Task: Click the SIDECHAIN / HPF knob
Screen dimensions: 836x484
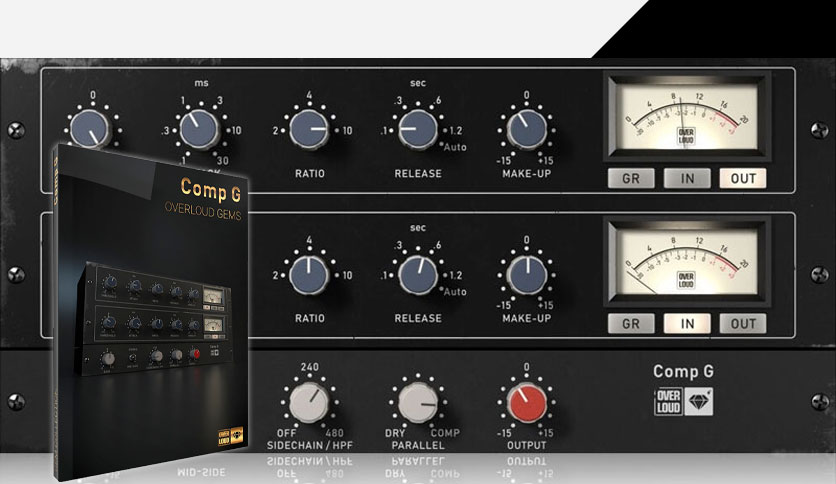Action: (309, 402)
